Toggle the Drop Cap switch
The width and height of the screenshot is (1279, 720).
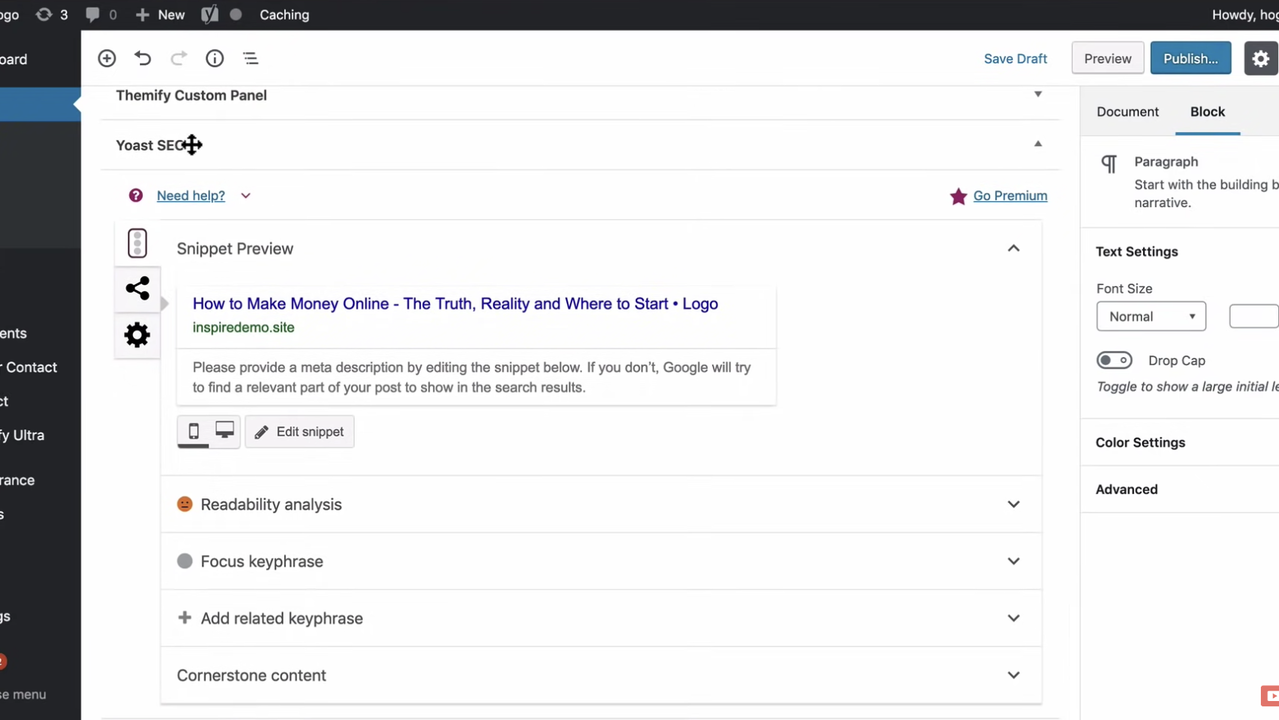[1114, 361]
